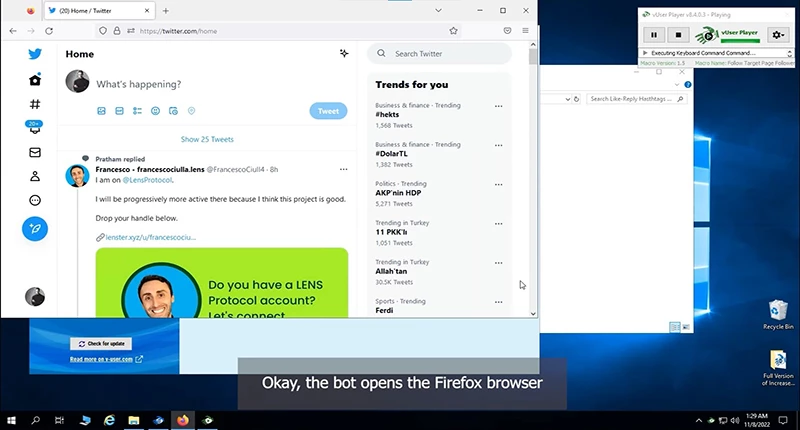
Task: Stop the vUser Player macro
Action: coord(678,35)
